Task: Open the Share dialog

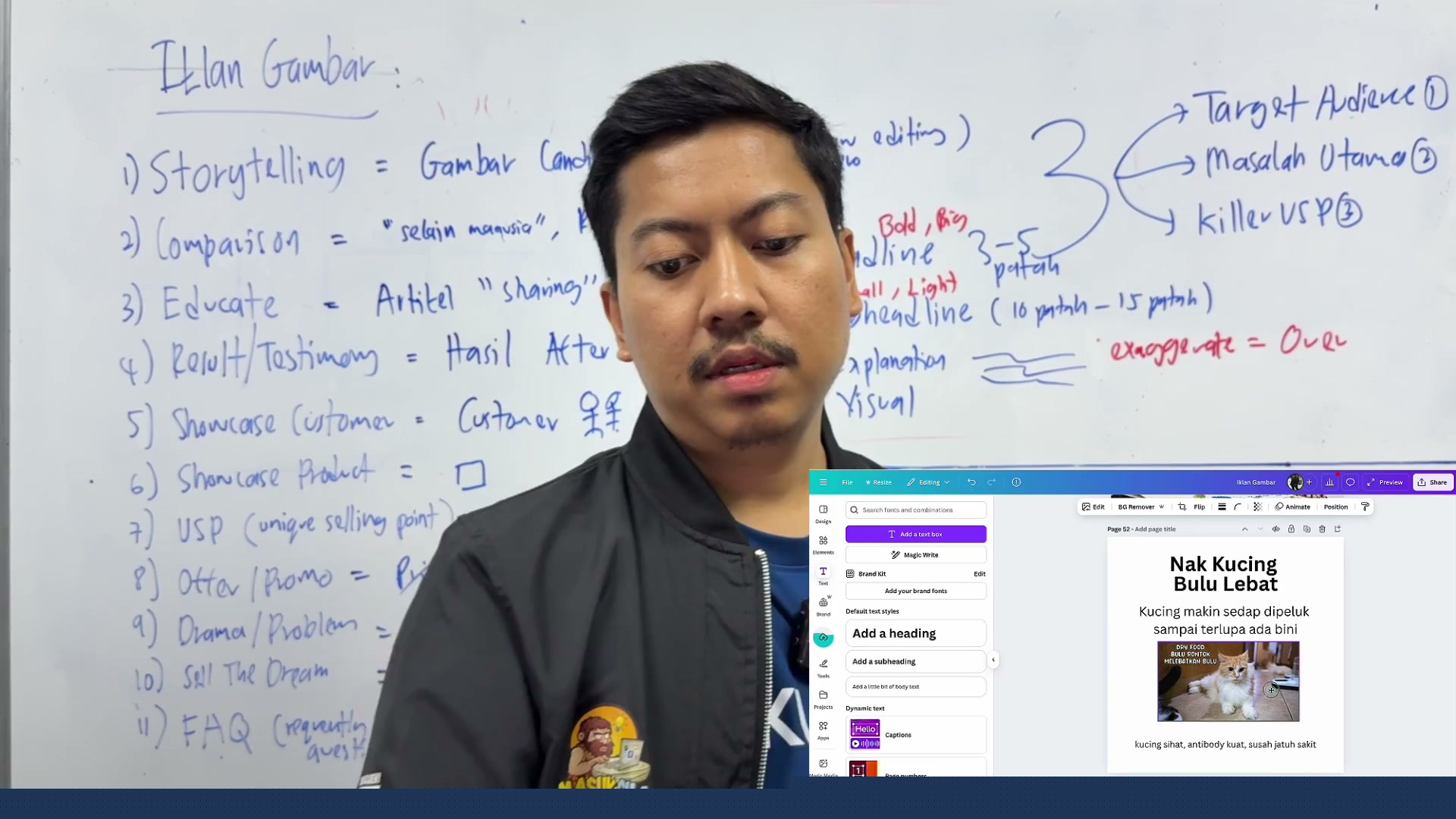Action: [1432, 482]
